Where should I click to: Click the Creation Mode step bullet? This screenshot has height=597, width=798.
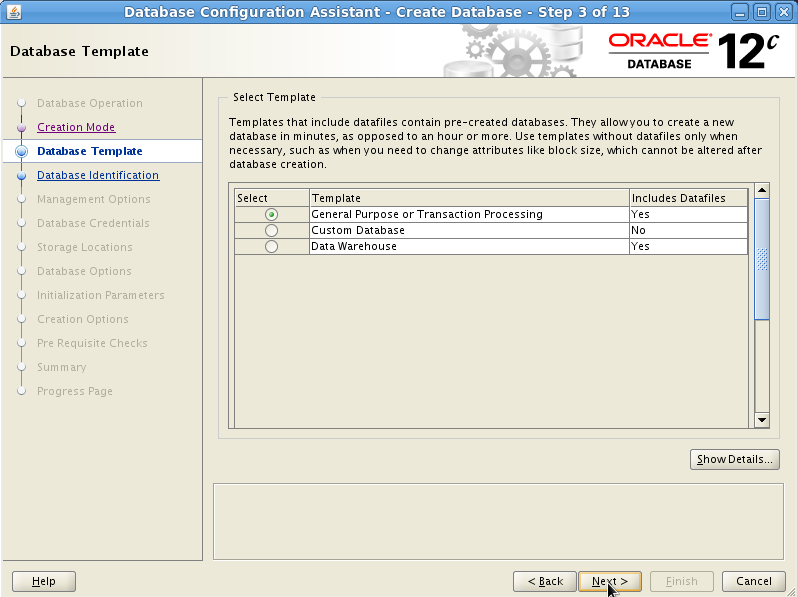point(21,127)
